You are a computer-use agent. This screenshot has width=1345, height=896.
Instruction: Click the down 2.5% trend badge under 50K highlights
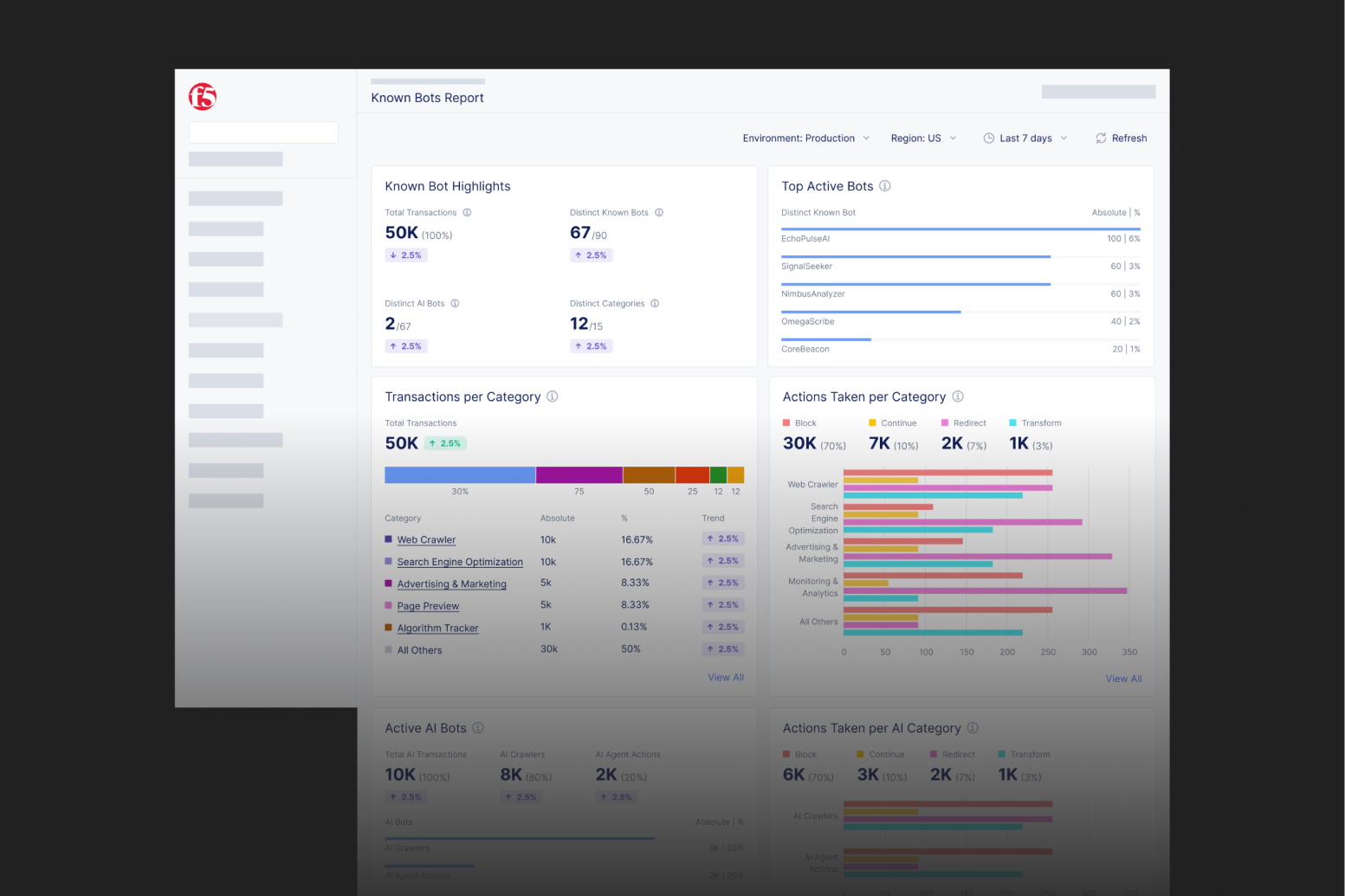(x=406, y=255)
